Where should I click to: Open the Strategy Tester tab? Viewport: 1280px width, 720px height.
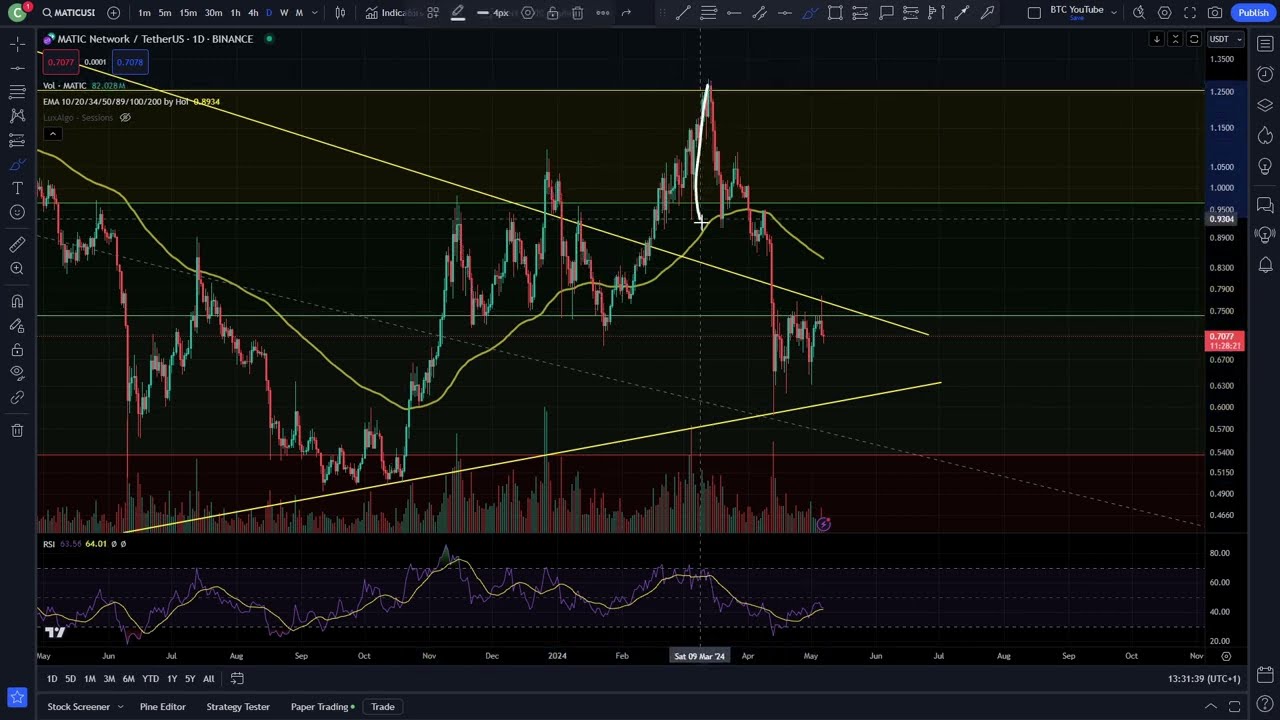click(238, 707)
